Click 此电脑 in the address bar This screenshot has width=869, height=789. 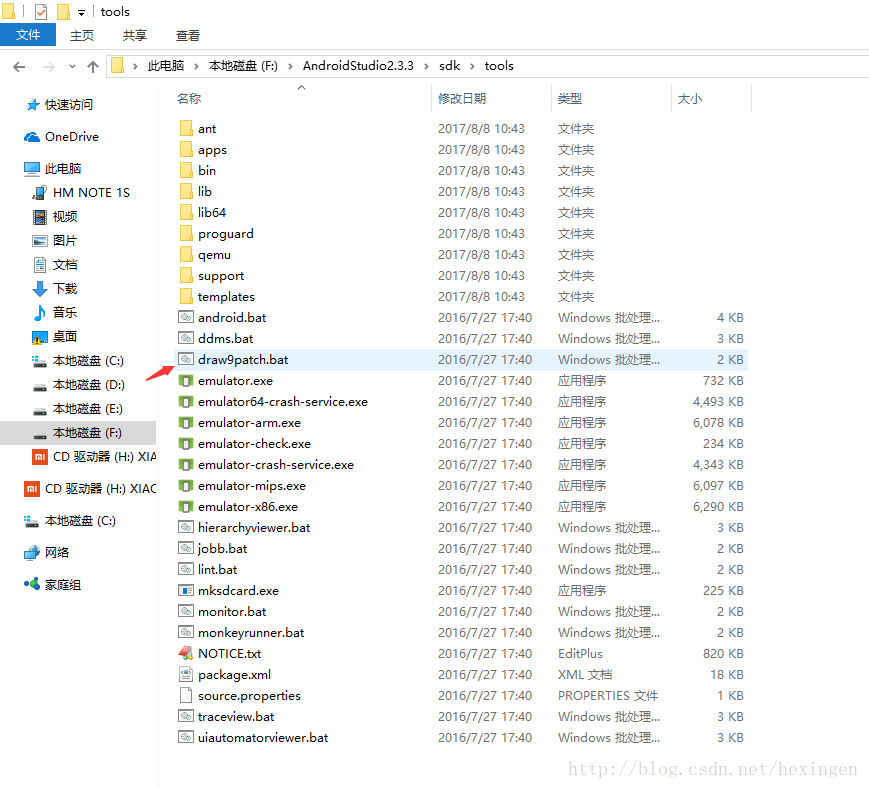pyautogui.click(x=166, y=66)
